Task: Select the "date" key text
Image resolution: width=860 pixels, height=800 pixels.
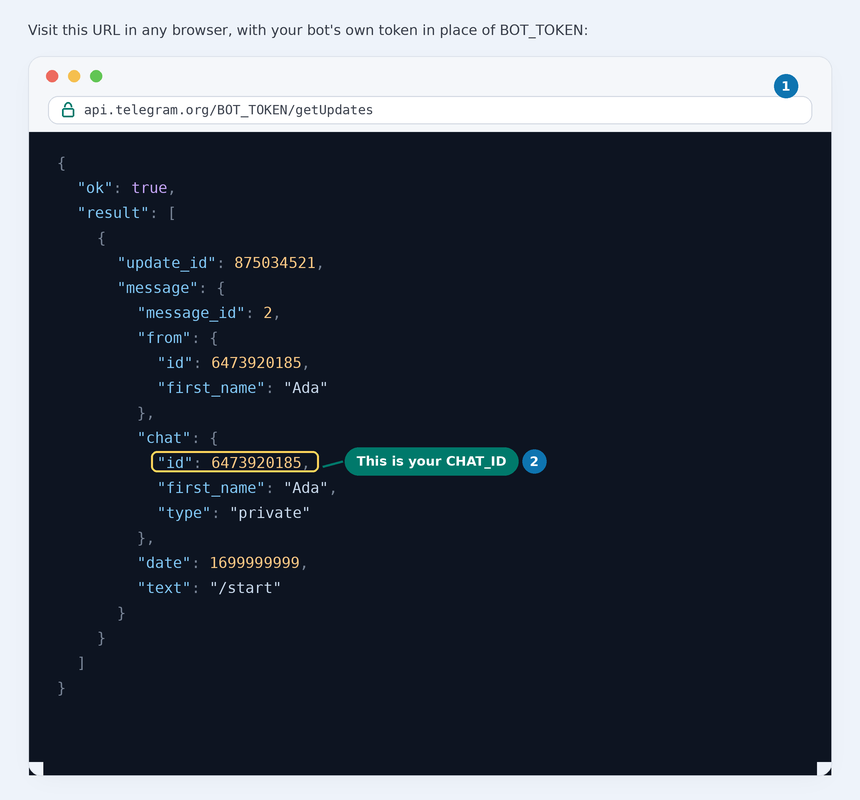Action: coord(164,563)
